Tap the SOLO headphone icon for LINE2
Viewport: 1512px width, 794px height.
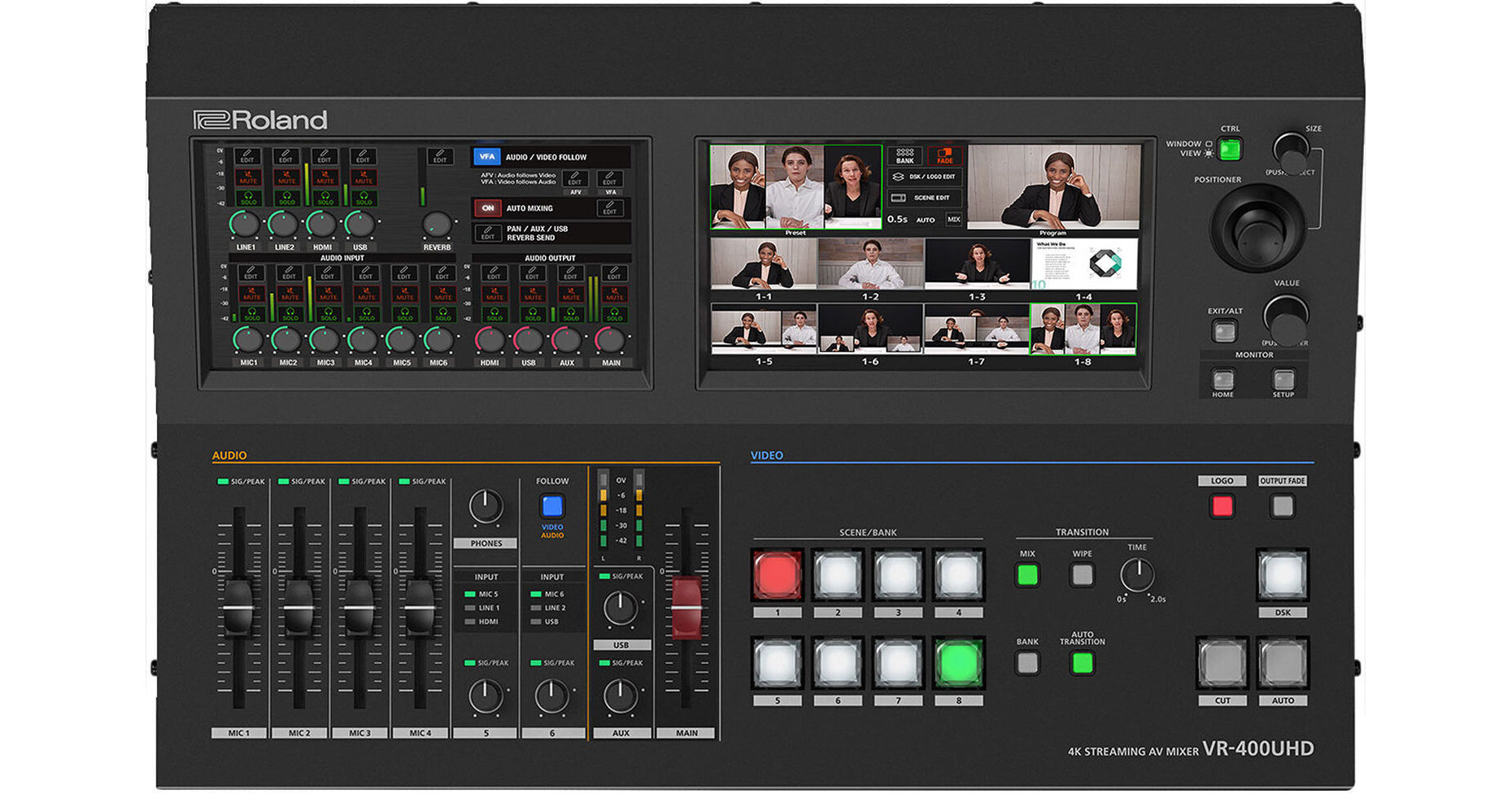tap(286, 198)
